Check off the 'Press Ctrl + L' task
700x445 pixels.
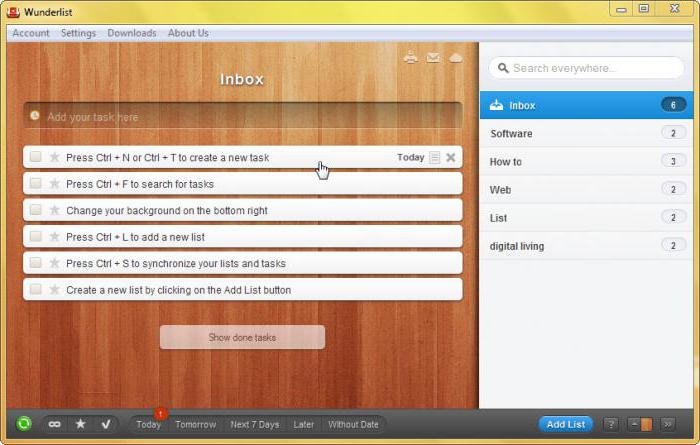coord(35,236)
